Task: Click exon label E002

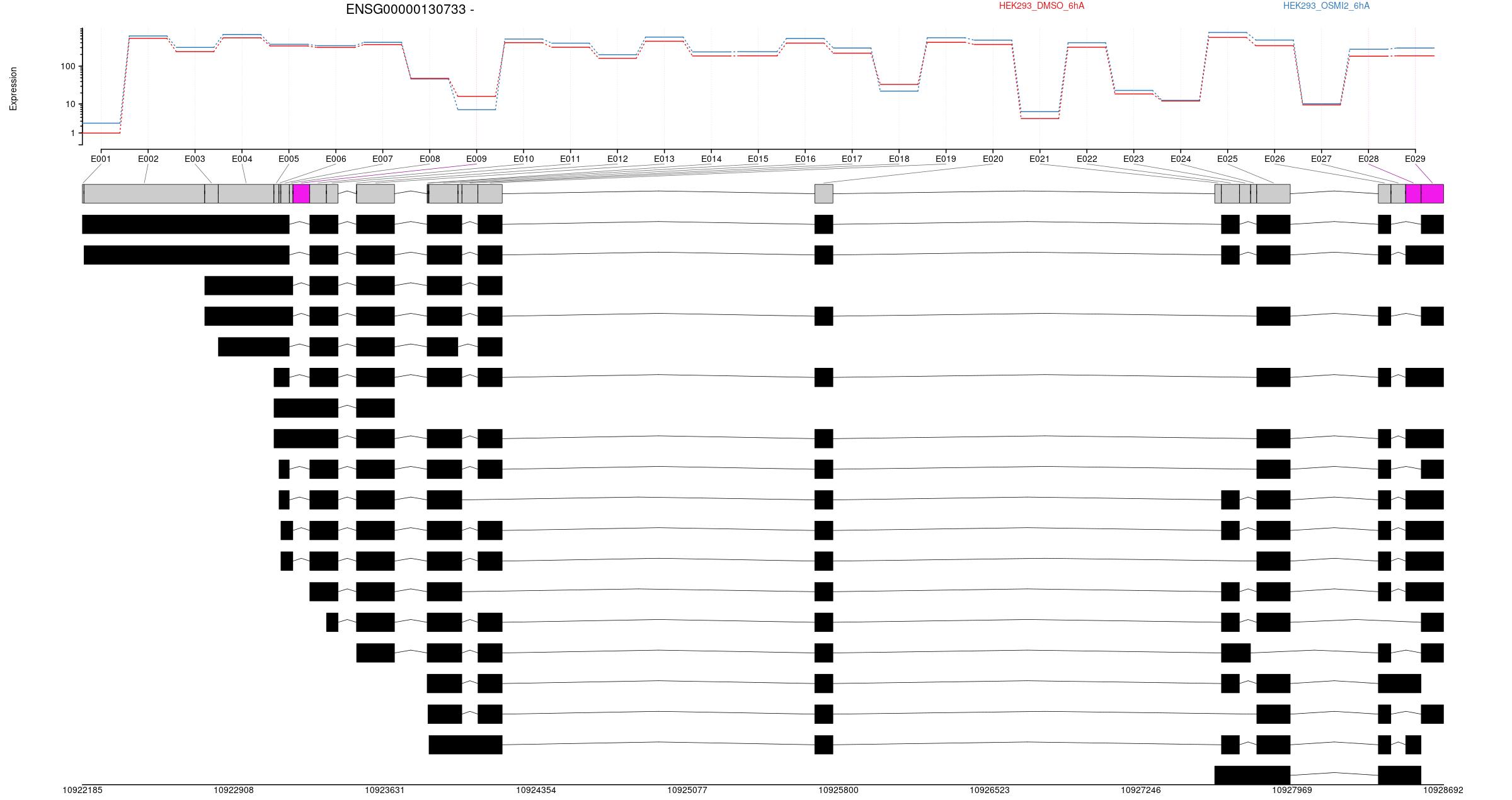Action: 148,159
